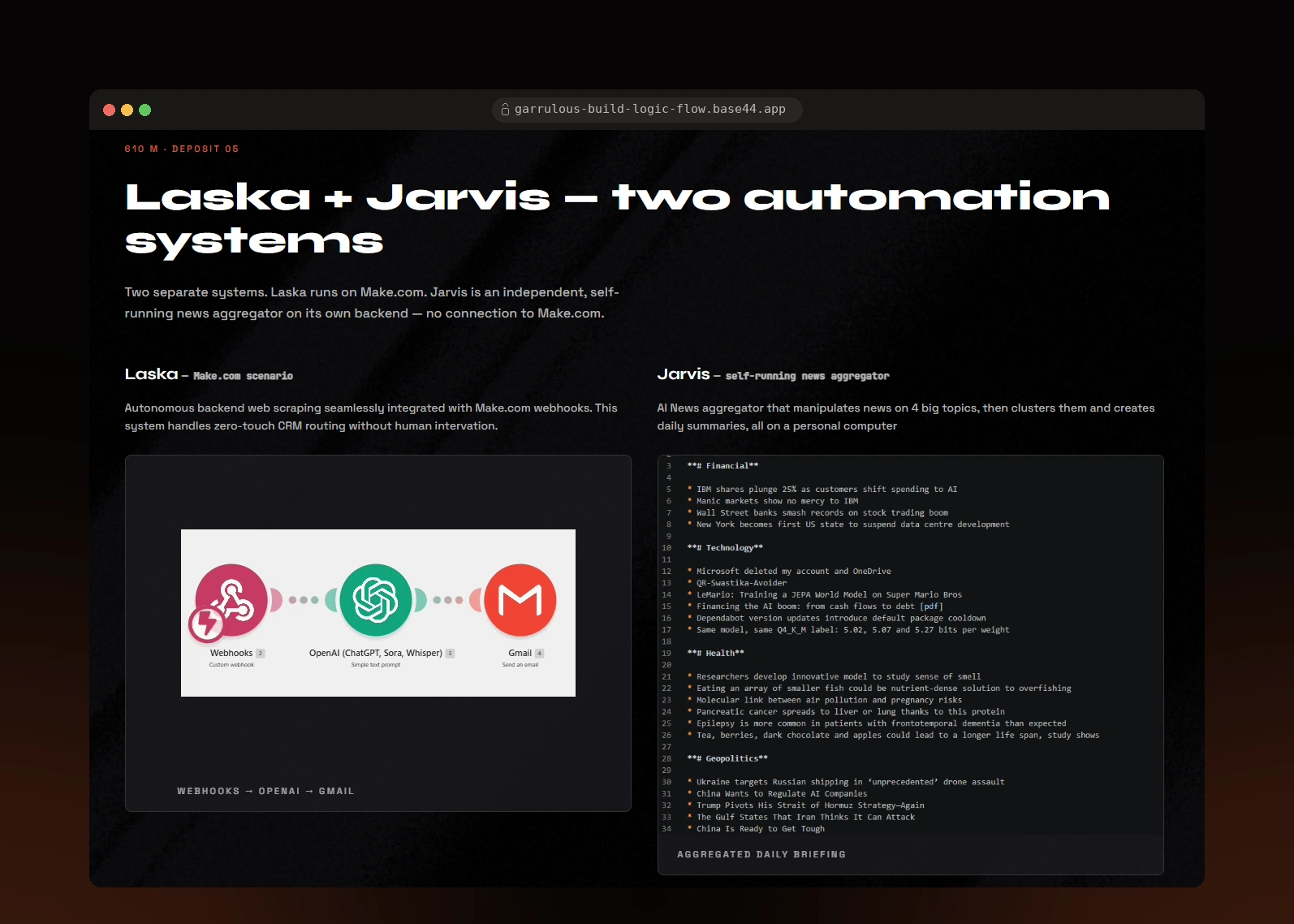This screenshot has height=924, width=1294.
Task: Click the Geopolitics section header in briefing
Action: 727,758
